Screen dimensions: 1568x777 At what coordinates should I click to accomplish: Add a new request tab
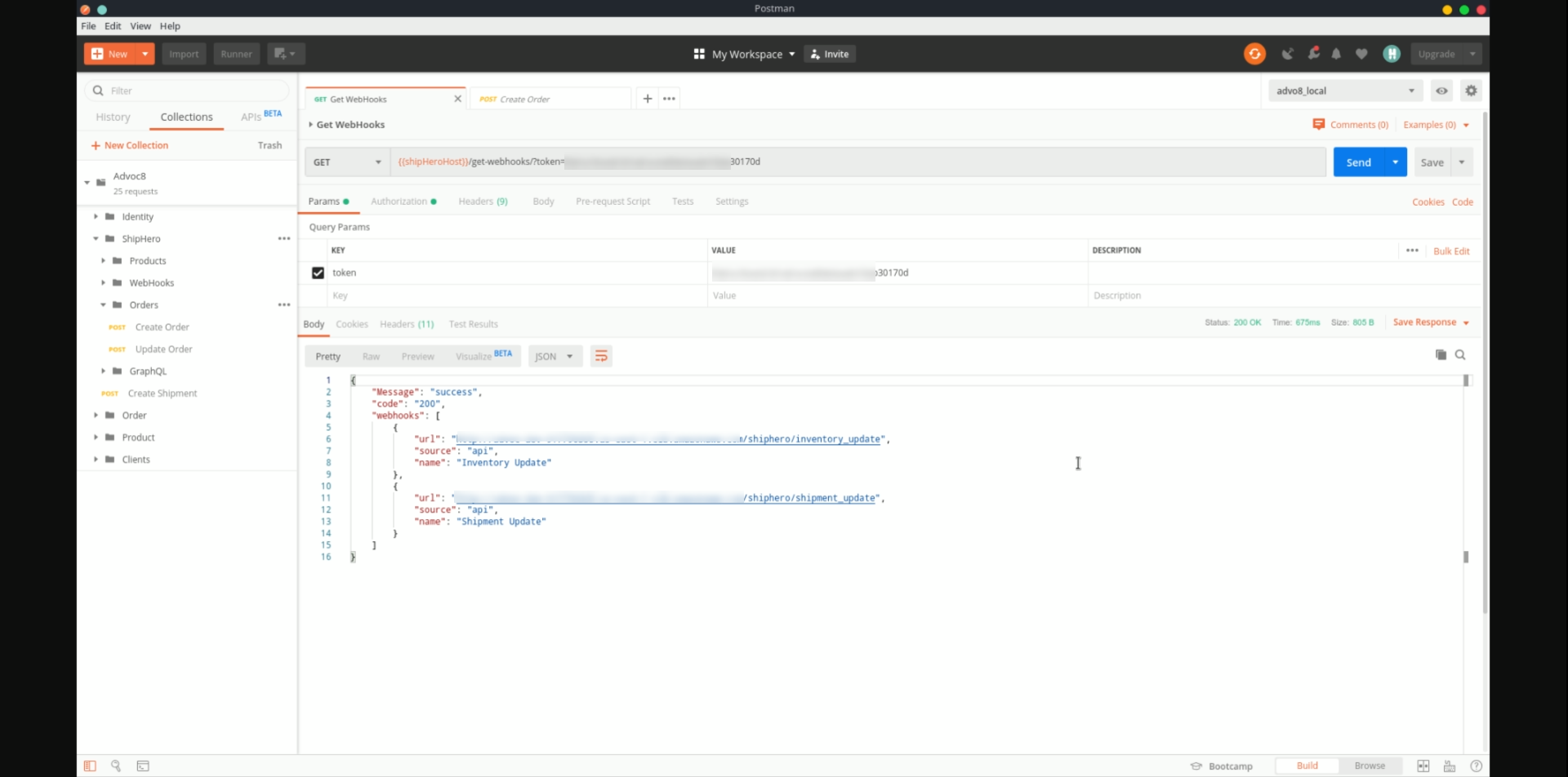(647, 99)
